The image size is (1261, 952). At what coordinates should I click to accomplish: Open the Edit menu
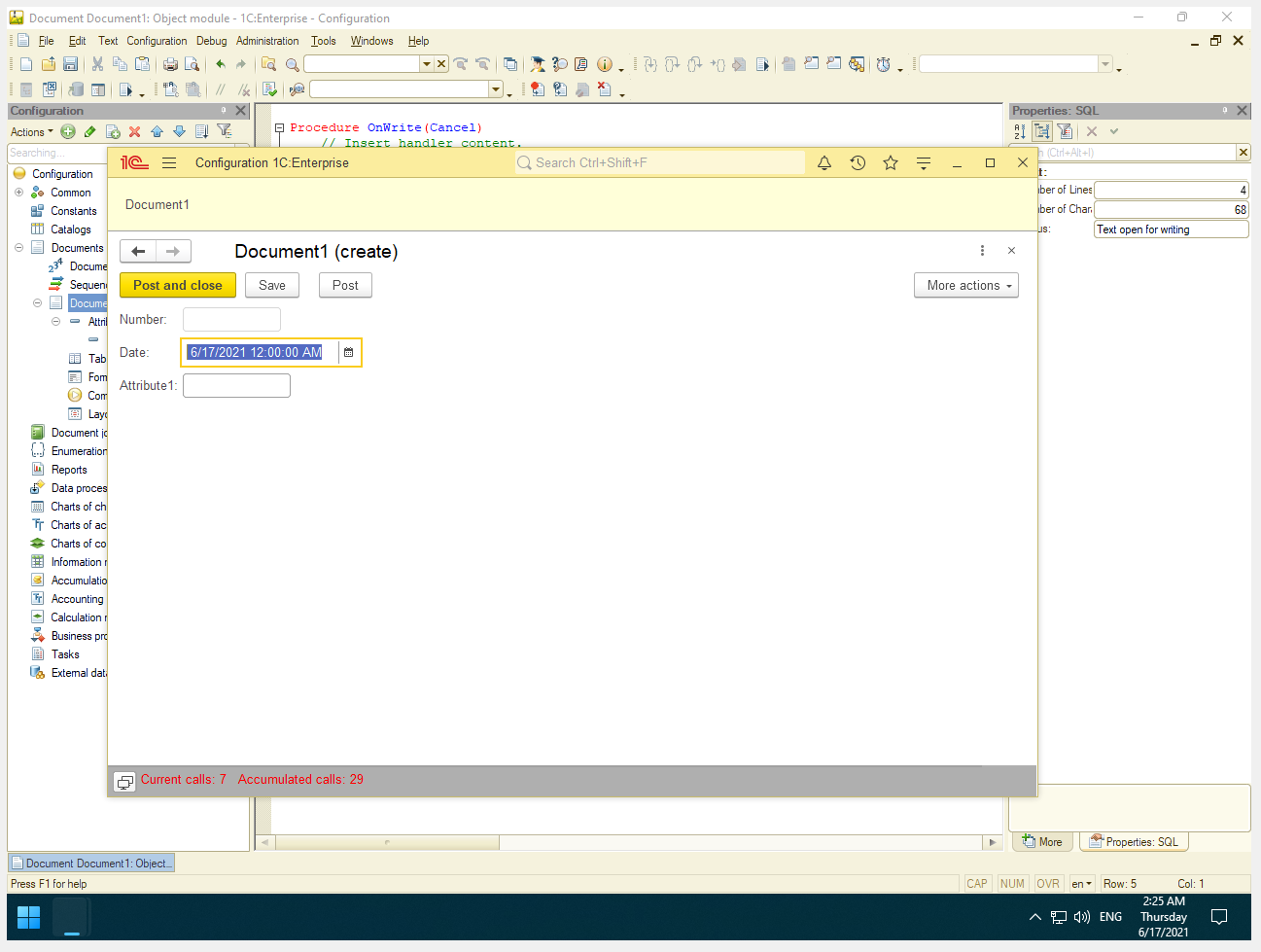(x=77, y=41)
